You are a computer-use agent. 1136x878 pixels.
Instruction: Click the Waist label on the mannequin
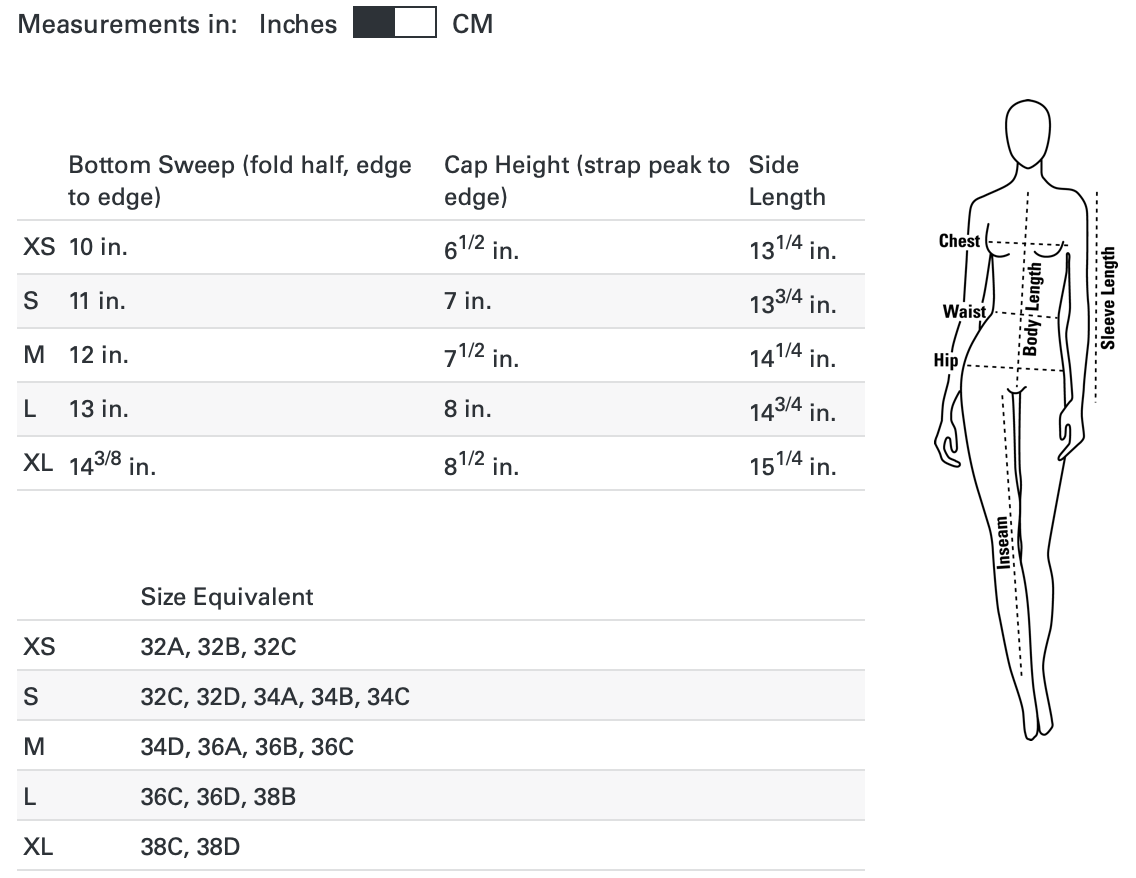click(x=964, y=312)
